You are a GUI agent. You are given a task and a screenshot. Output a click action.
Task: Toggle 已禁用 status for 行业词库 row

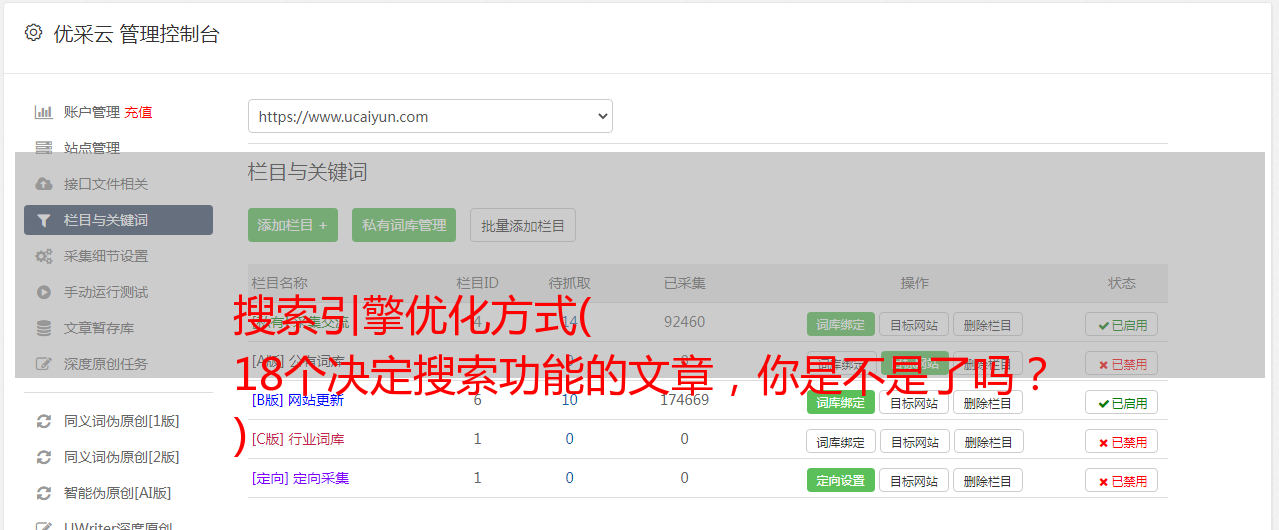pos(1121,442)
